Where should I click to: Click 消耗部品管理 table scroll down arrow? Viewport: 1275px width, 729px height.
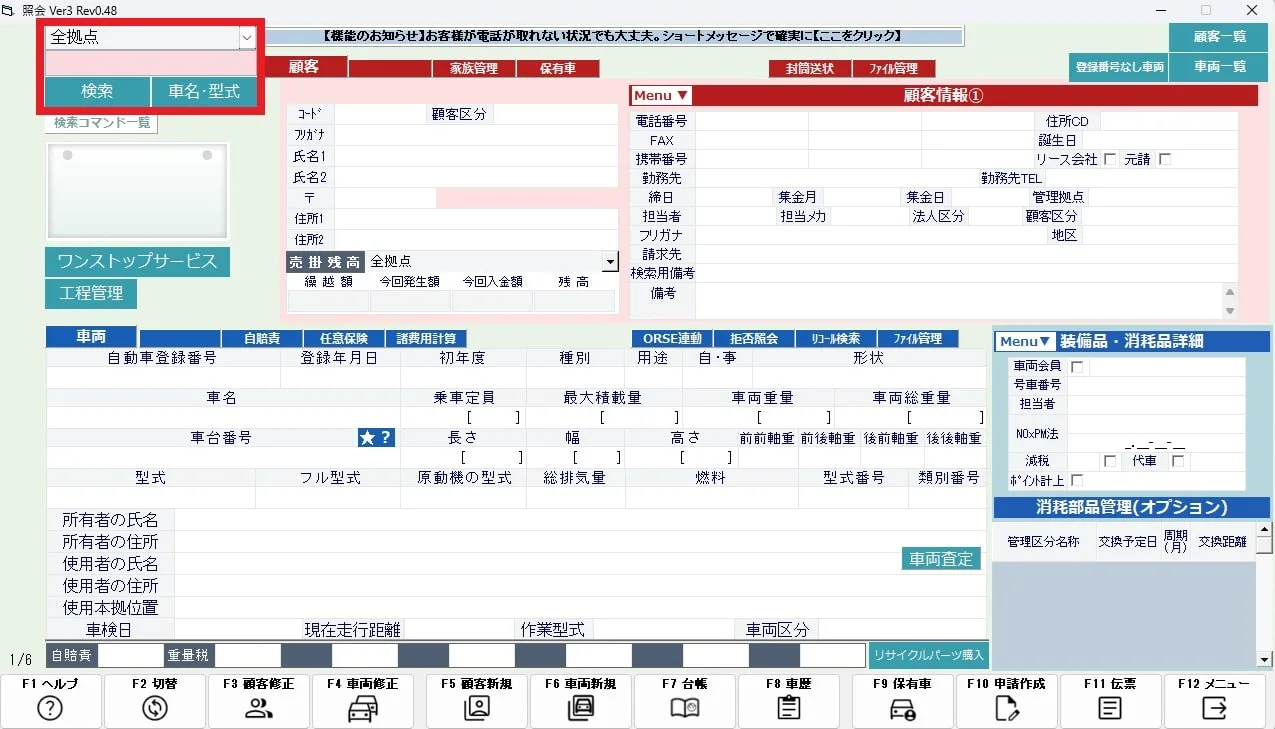(x=1265, y=660)
